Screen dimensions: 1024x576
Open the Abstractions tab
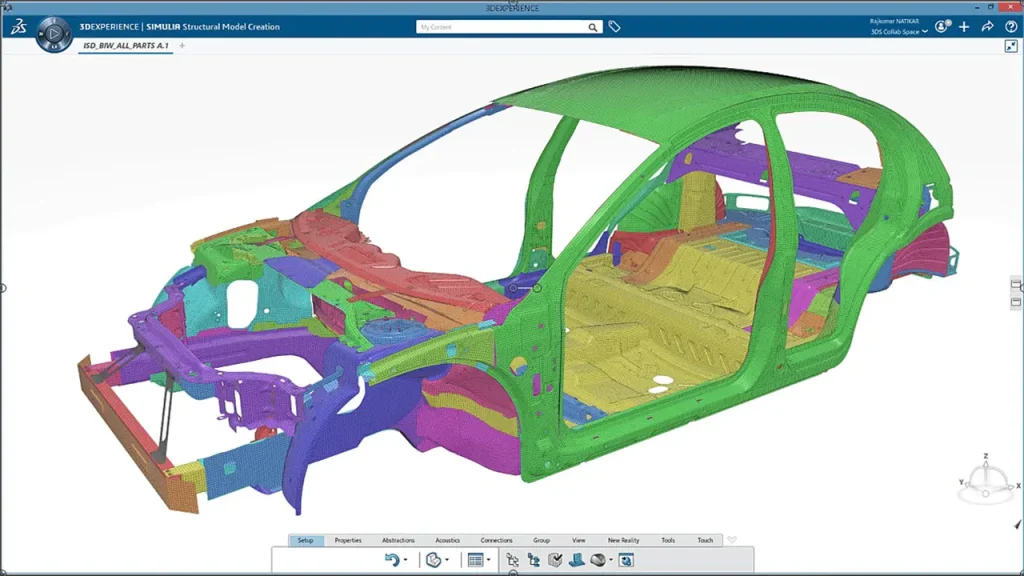tap(398, 540)
